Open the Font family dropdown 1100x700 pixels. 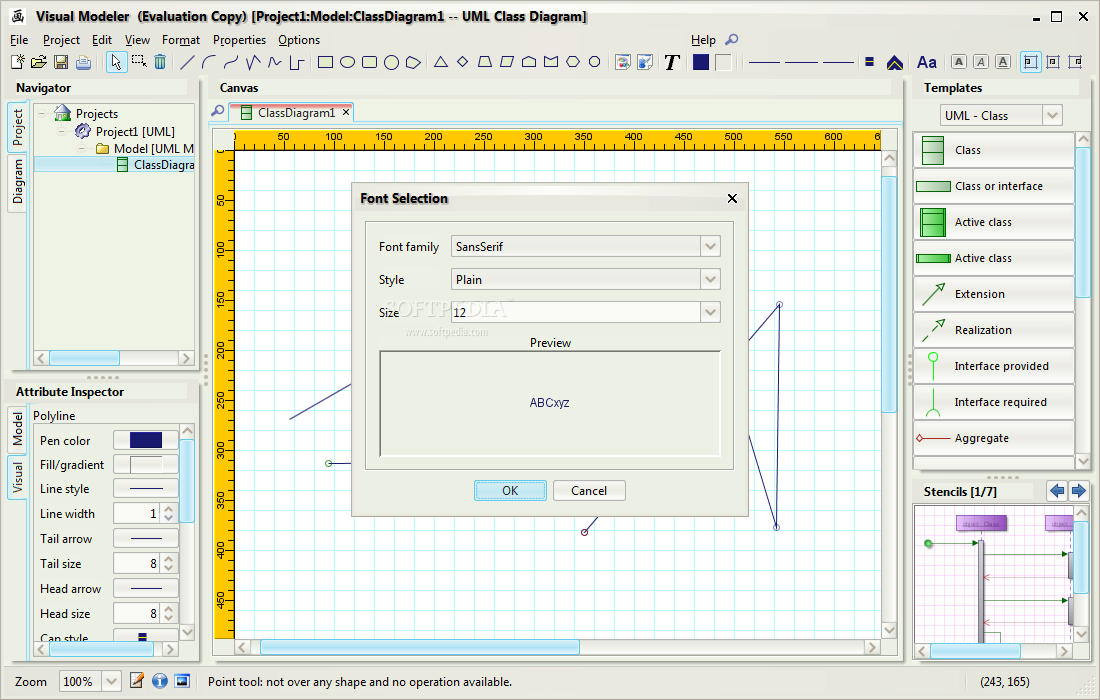click(710, 246)
